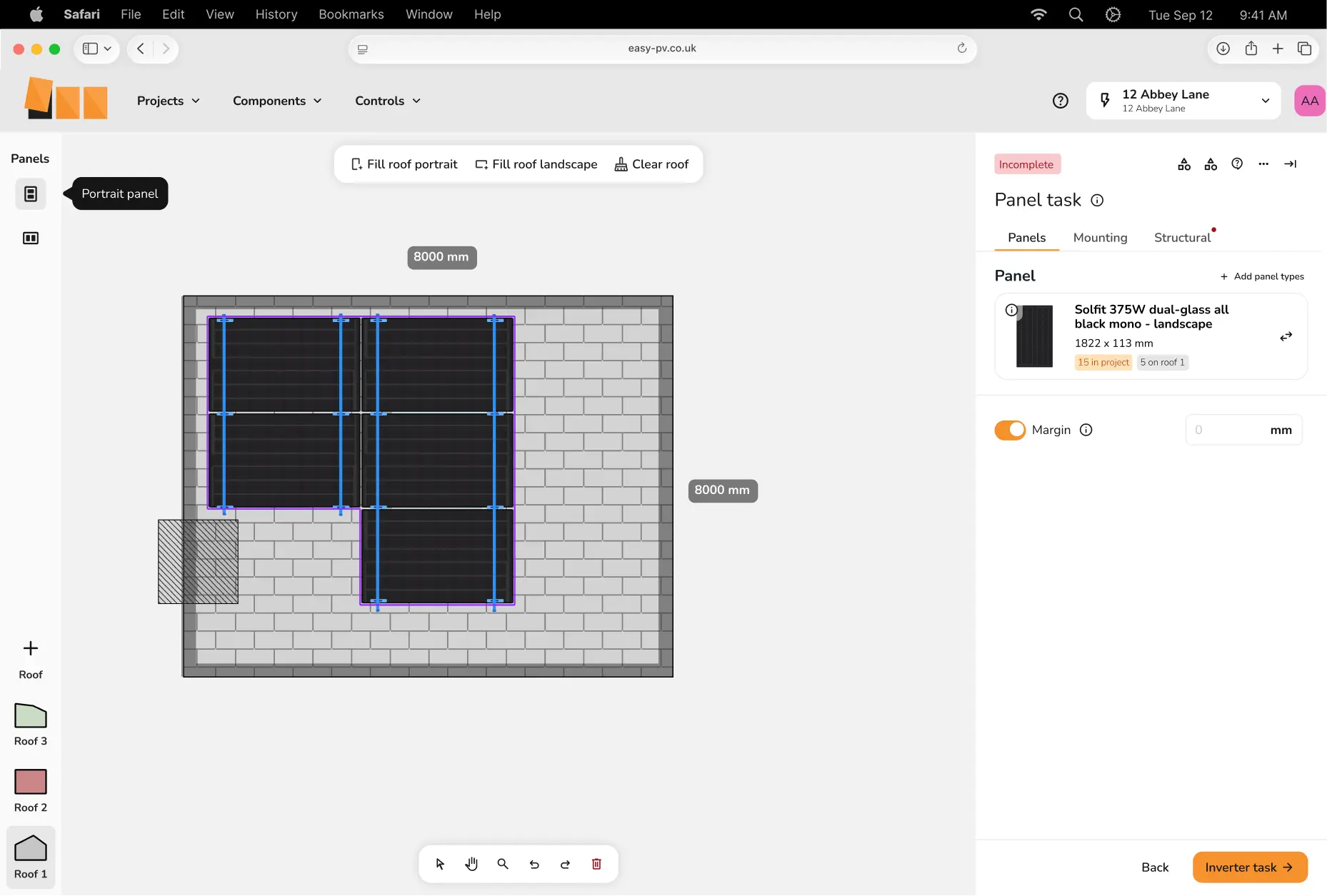The height and width of the screenshot is (896, 1327).
Task: Open the File menu
Action: (131, 14)
